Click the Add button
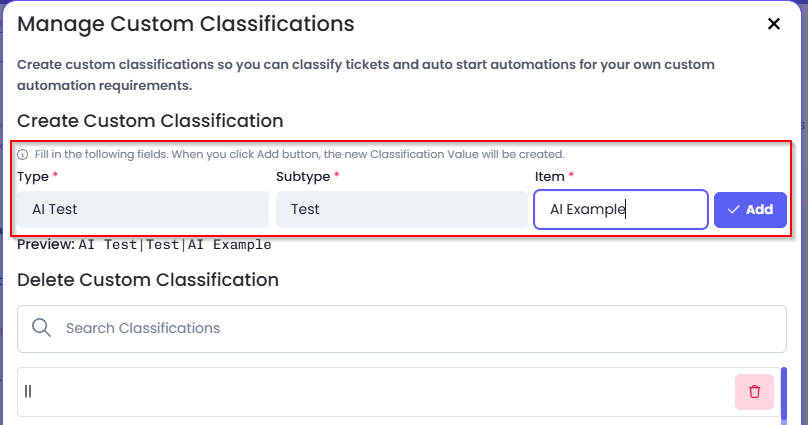The width and height of the screenshot is (808, 425). (x=750, y=210)
